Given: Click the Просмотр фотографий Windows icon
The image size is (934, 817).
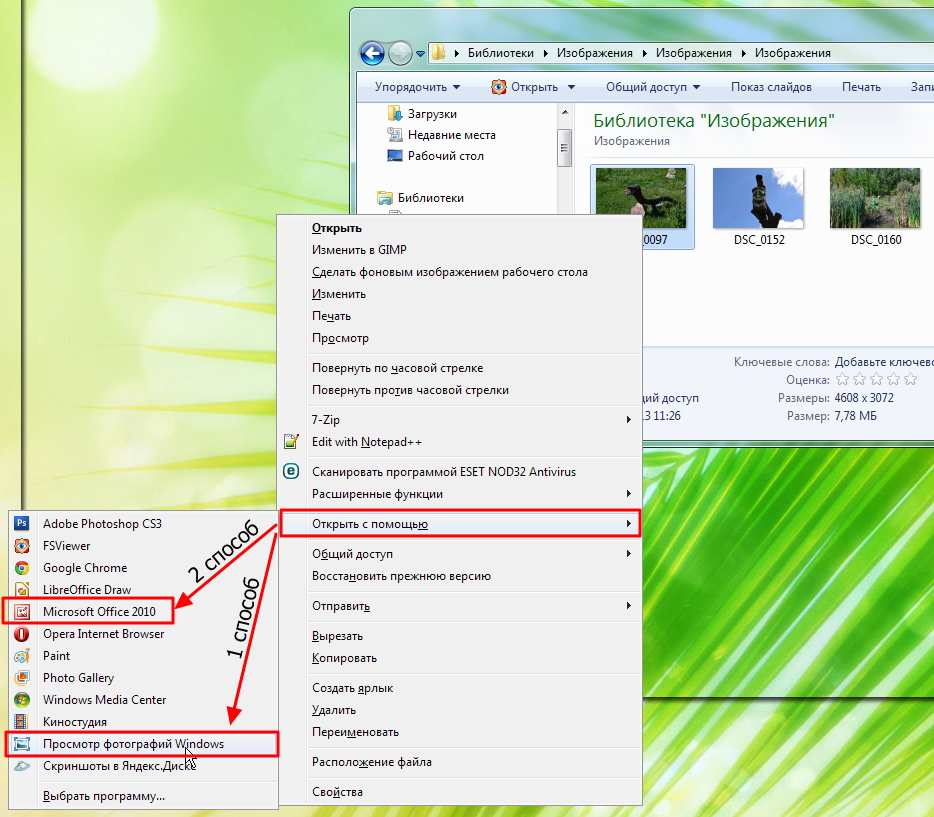Looking at the screenshot, I should pyautogui.click(x=22, y=744).
